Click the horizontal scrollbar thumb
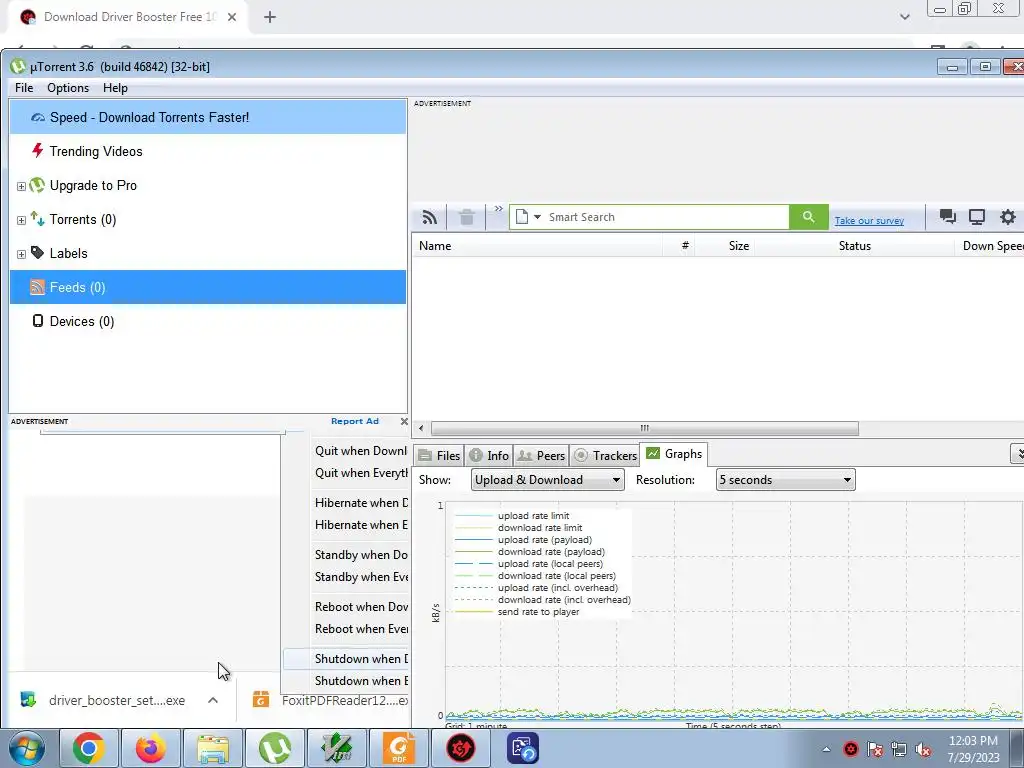Viewport: 1024px width, 768px height. point(645,428)
